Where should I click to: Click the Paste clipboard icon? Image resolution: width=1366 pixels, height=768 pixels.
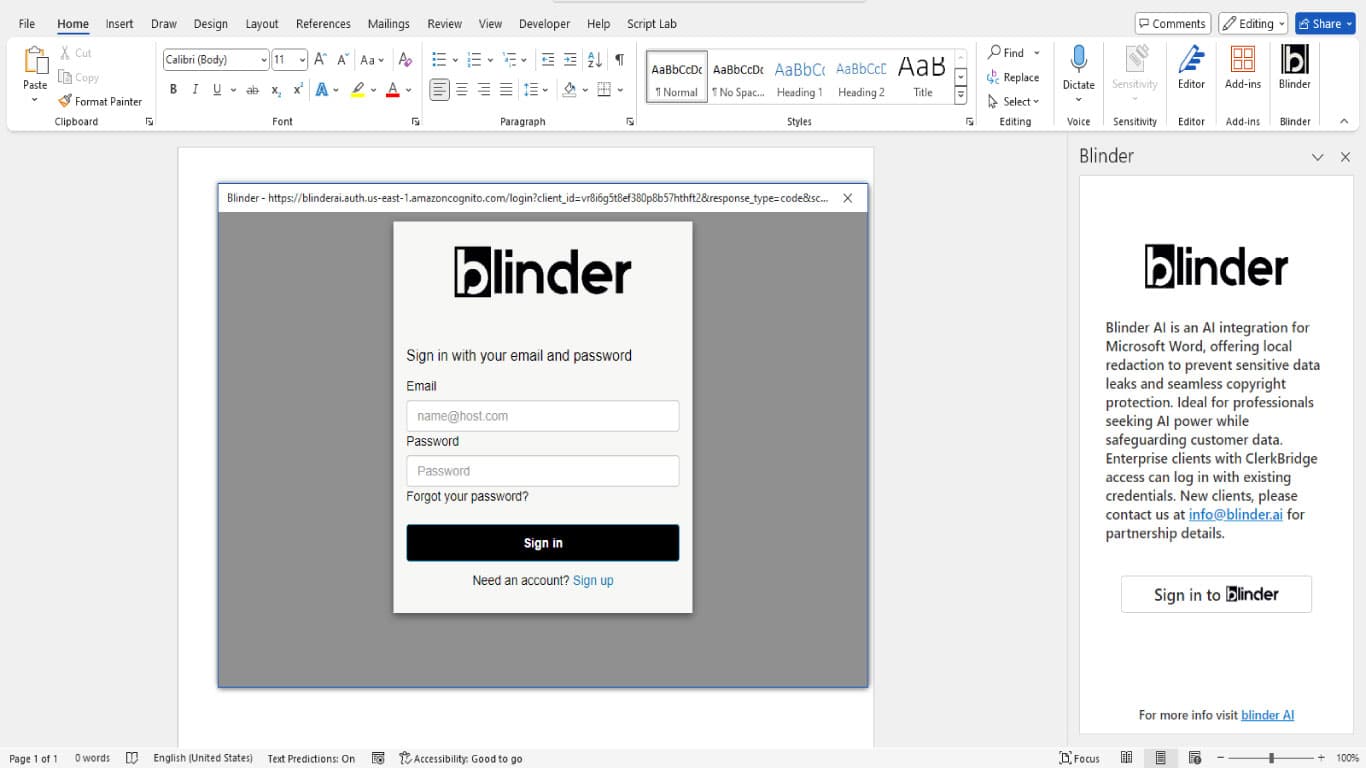point(35,62)
